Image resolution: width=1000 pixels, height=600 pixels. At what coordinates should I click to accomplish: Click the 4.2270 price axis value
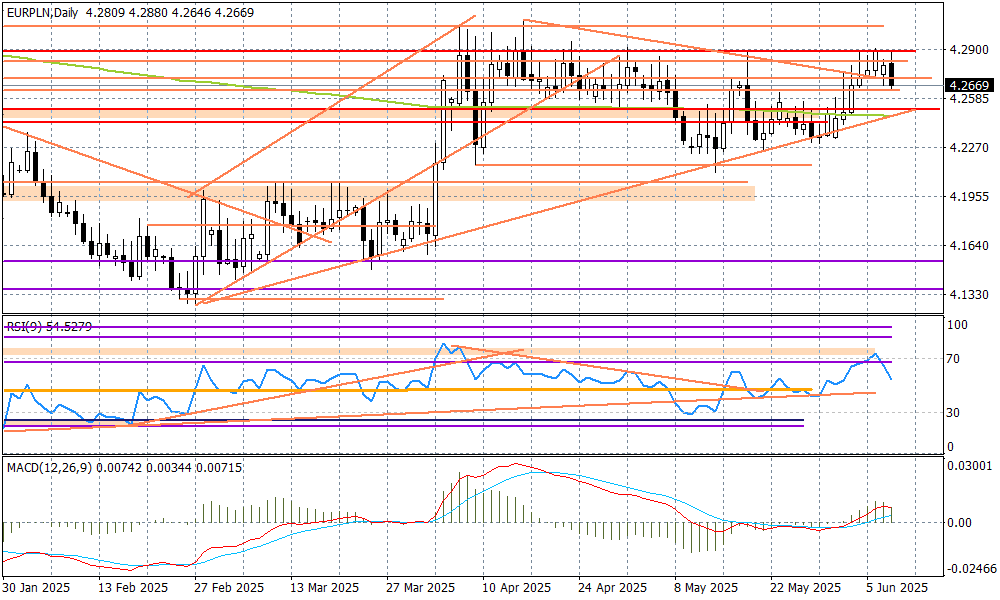969,148
